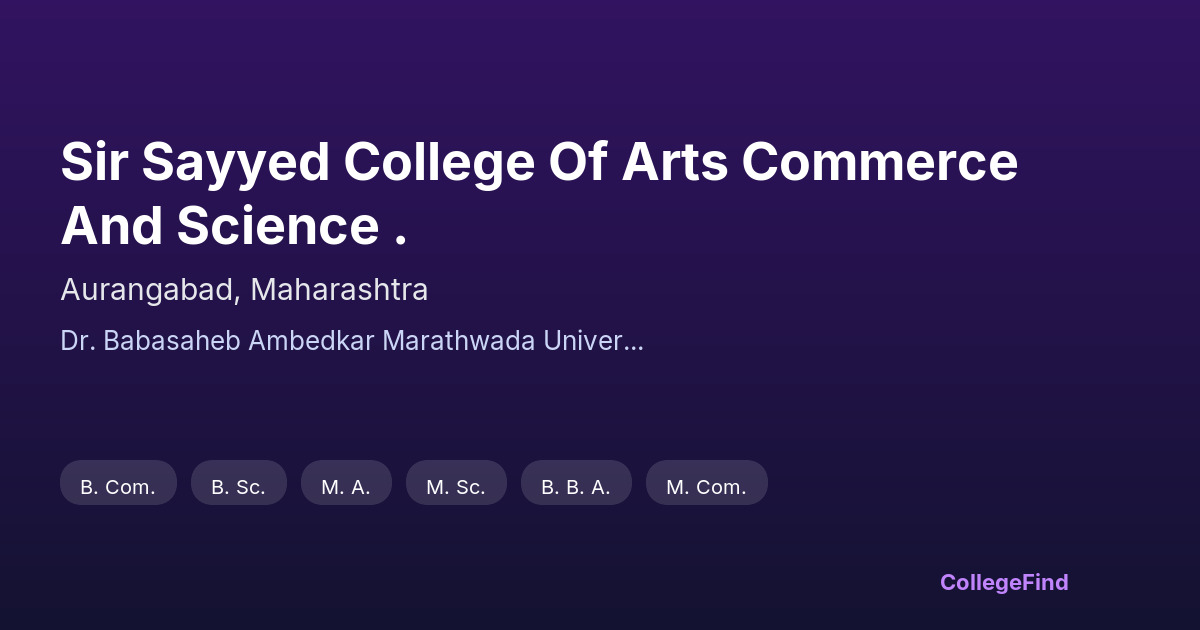Open the CollegeFind brand link

coord(1004,582)
